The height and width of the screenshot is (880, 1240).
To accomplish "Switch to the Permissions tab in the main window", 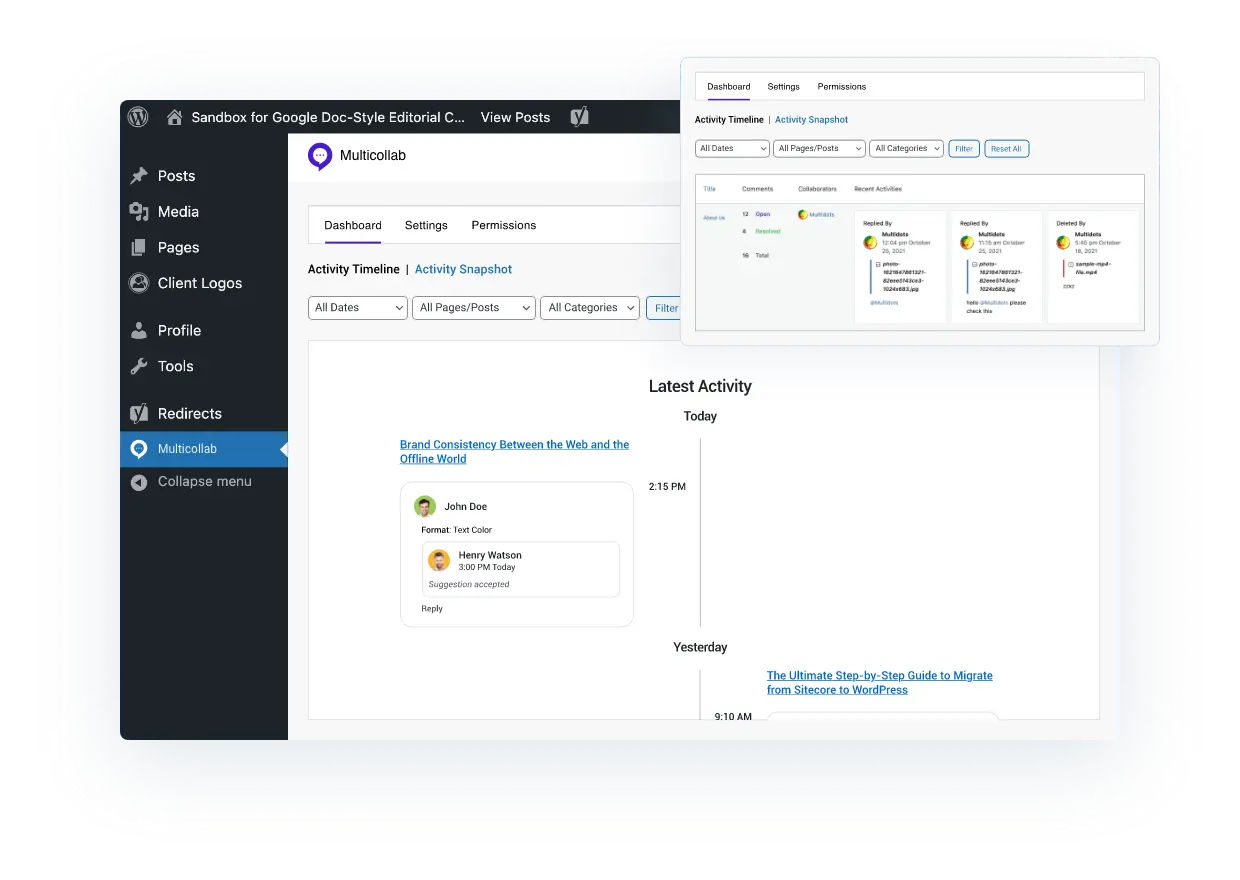I will click(504, 225).
